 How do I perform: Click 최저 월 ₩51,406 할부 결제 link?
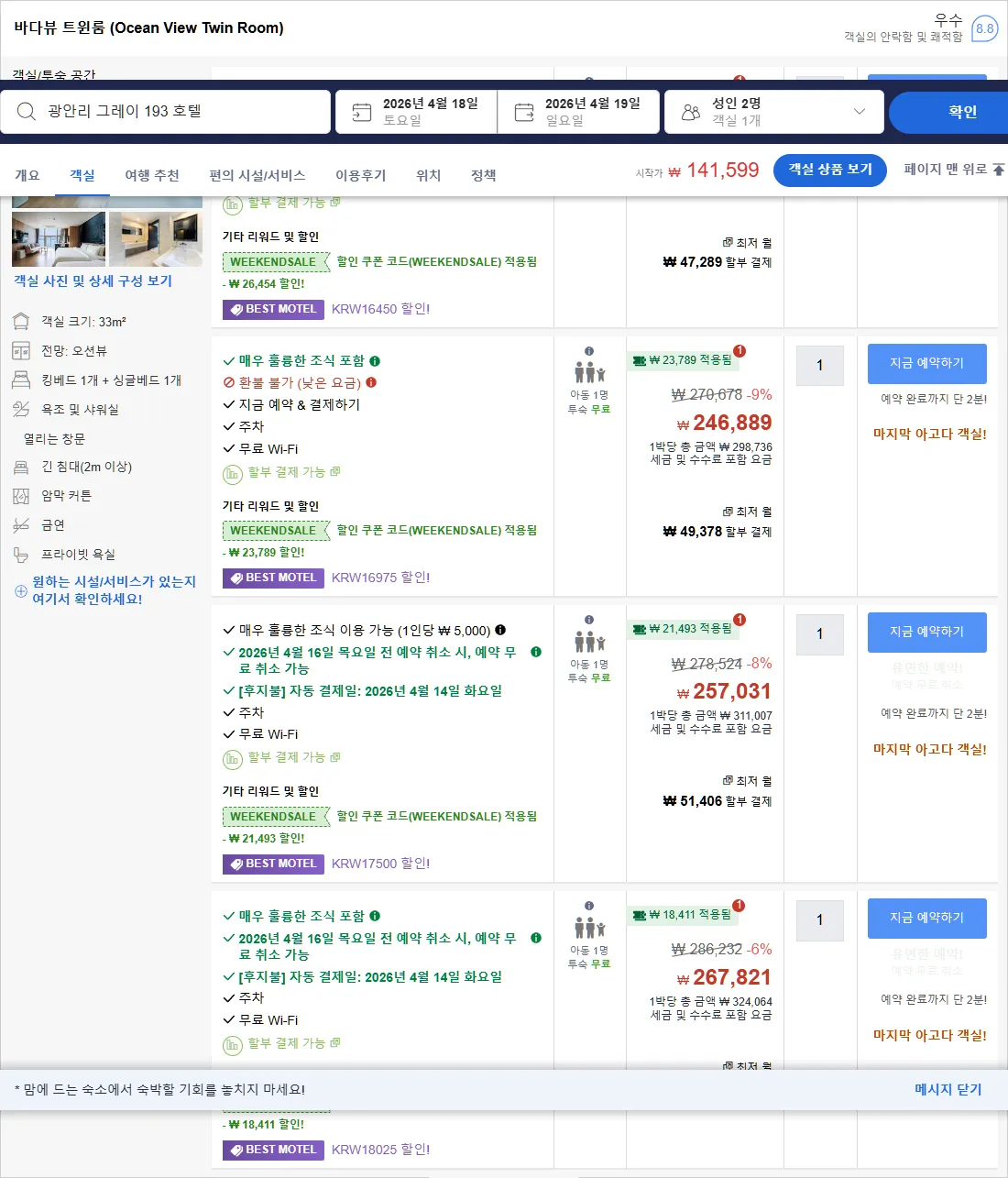click(718, 791)
